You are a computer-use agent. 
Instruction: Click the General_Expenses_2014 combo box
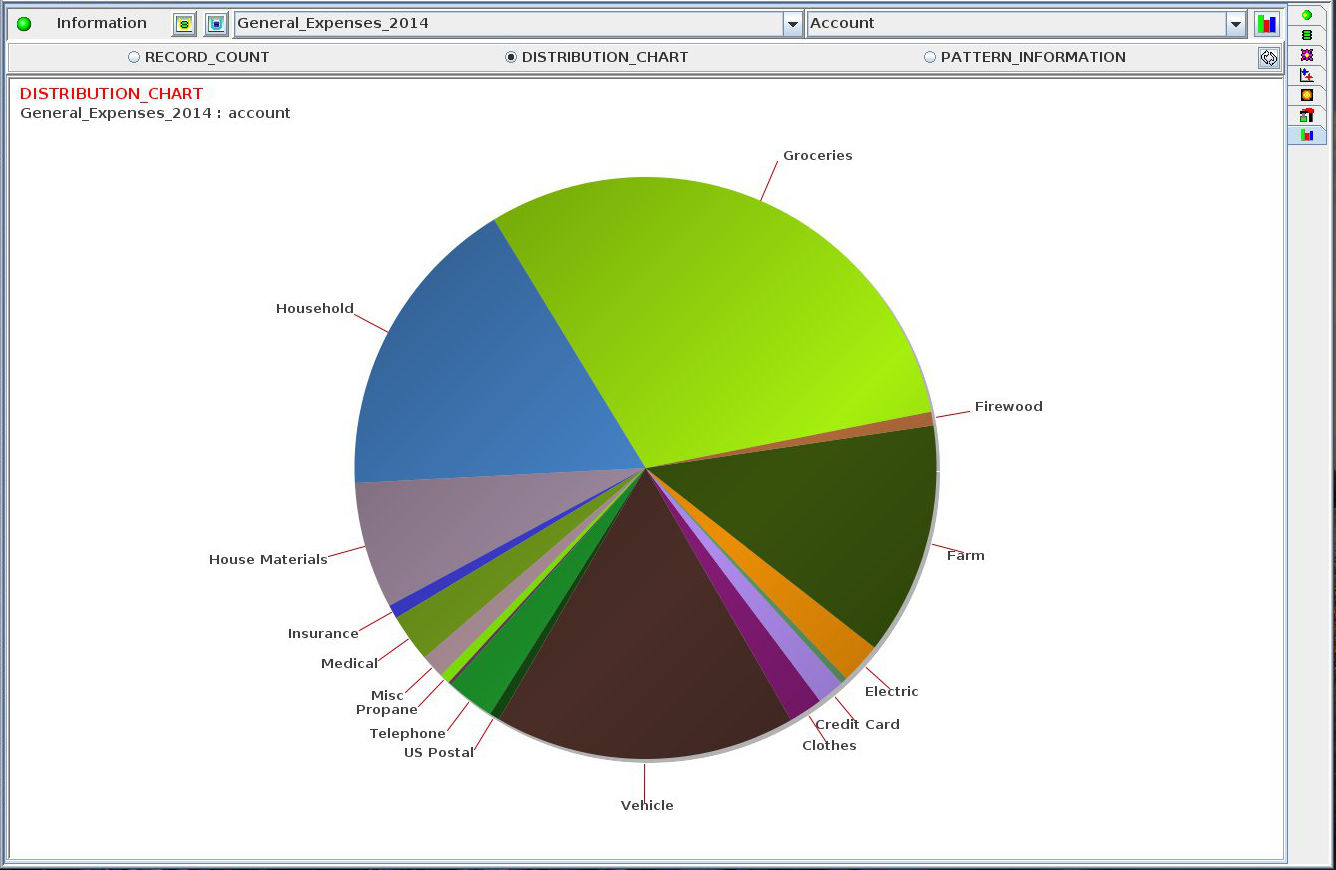point(507,24)
